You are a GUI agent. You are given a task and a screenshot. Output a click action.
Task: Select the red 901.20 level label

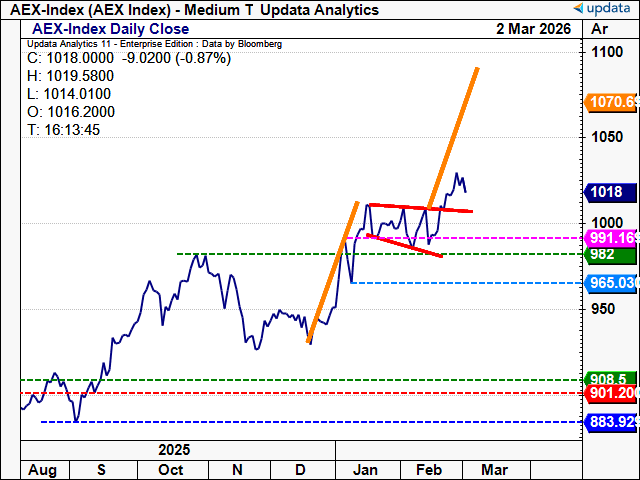[612, 394]
